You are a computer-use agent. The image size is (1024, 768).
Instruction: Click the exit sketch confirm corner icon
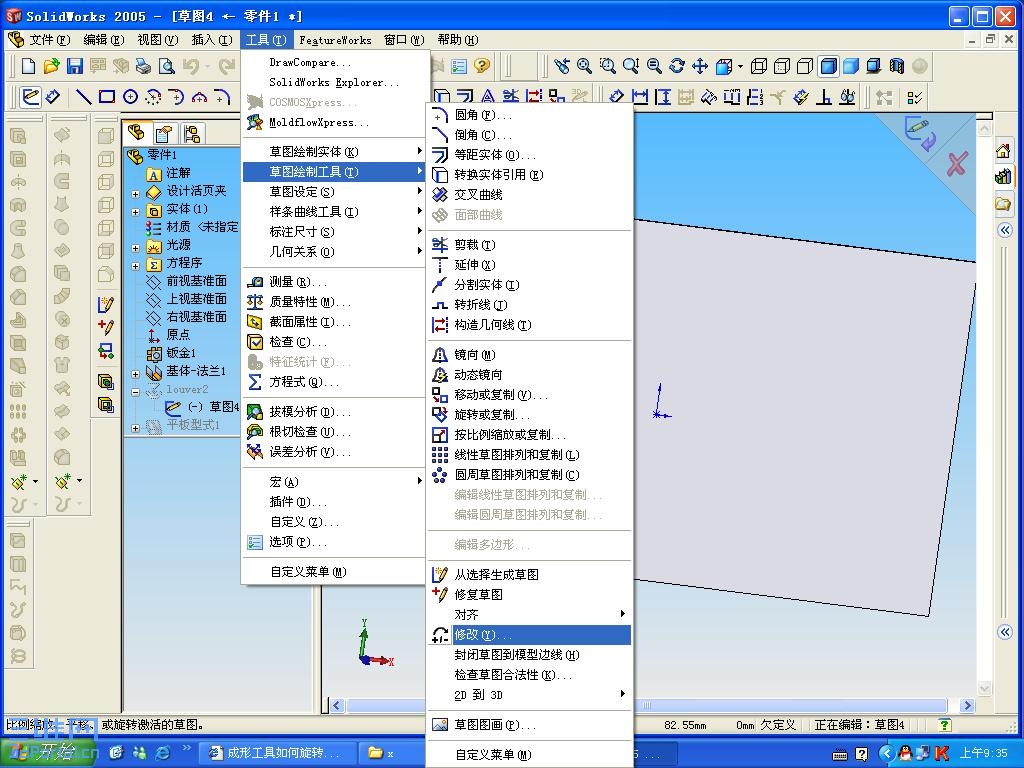920,133
